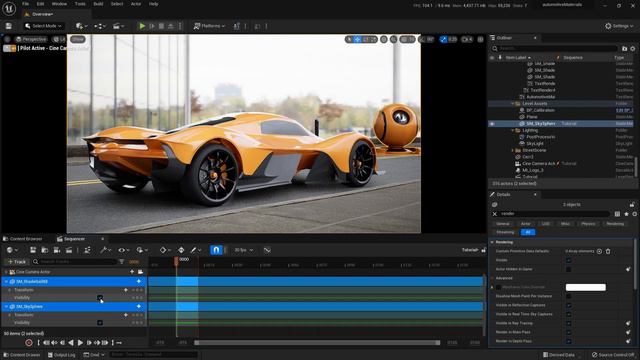Click the Sequencer horizontal range scrollbar
This screenshot has width=640, height=360.
[x=318, y=343]
